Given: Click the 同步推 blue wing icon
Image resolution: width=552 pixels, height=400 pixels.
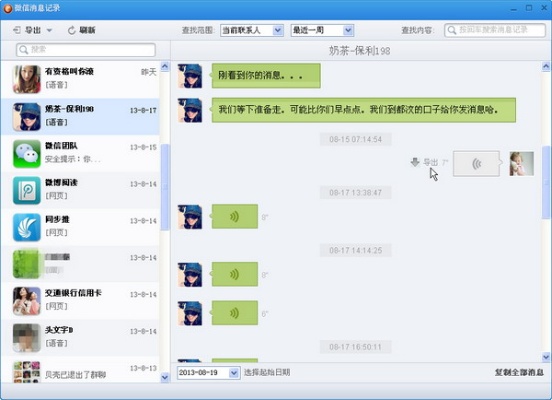Looking at the screenshot, I should click(27, 227).
